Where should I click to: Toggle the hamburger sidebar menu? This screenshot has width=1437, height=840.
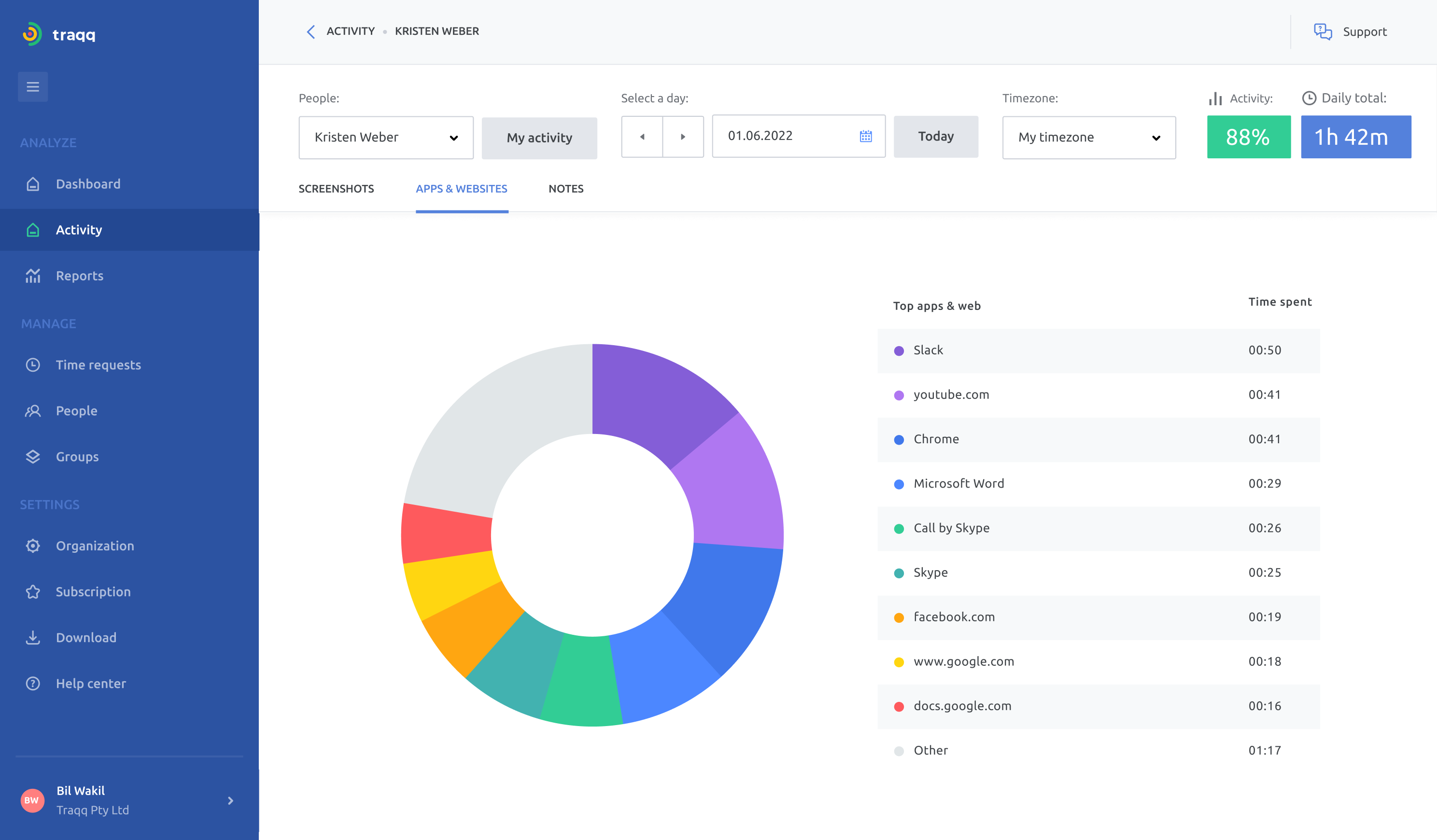coord(32,87)
